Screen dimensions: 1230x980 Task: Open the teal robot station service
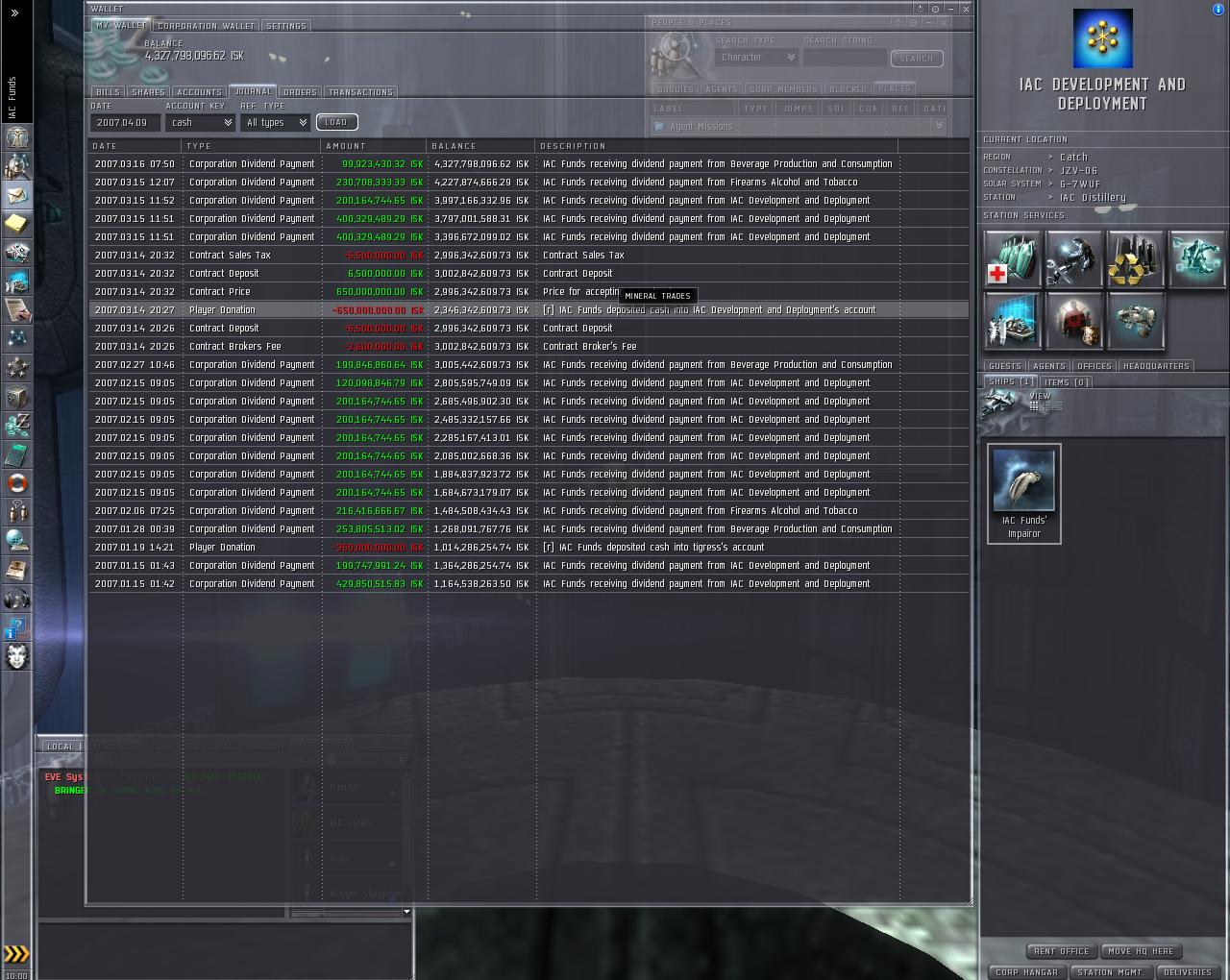(1197, 258)
